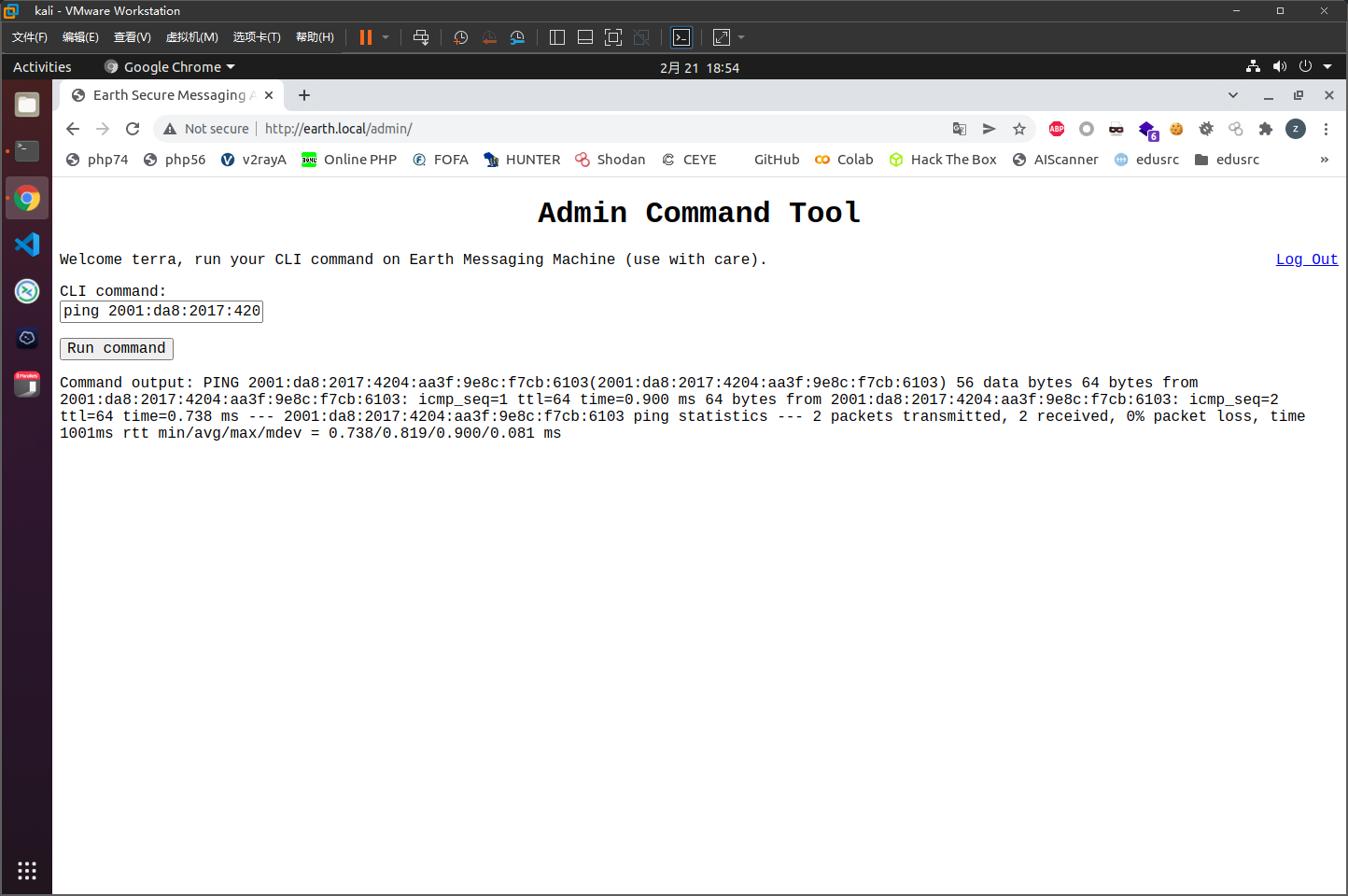
Task: Revert to snapshot using VMware toolbar icon
Action: point(489,37)
